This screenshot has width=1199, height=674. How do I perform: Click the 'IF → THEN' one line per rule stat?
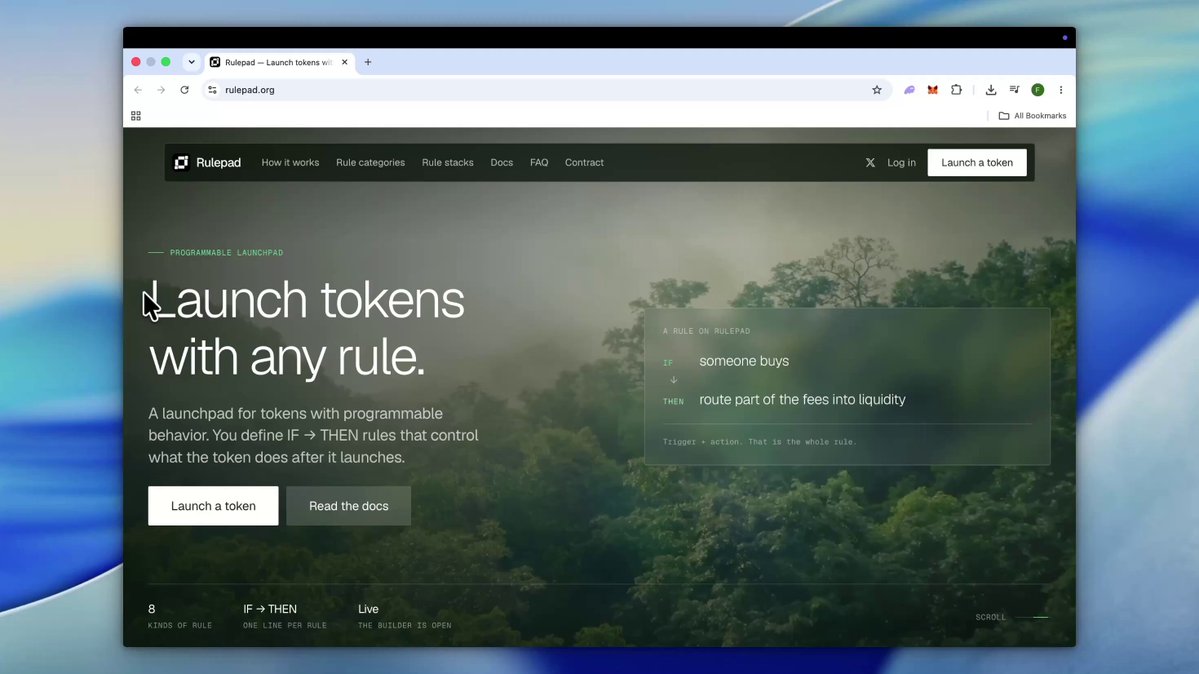pos(284,616)
